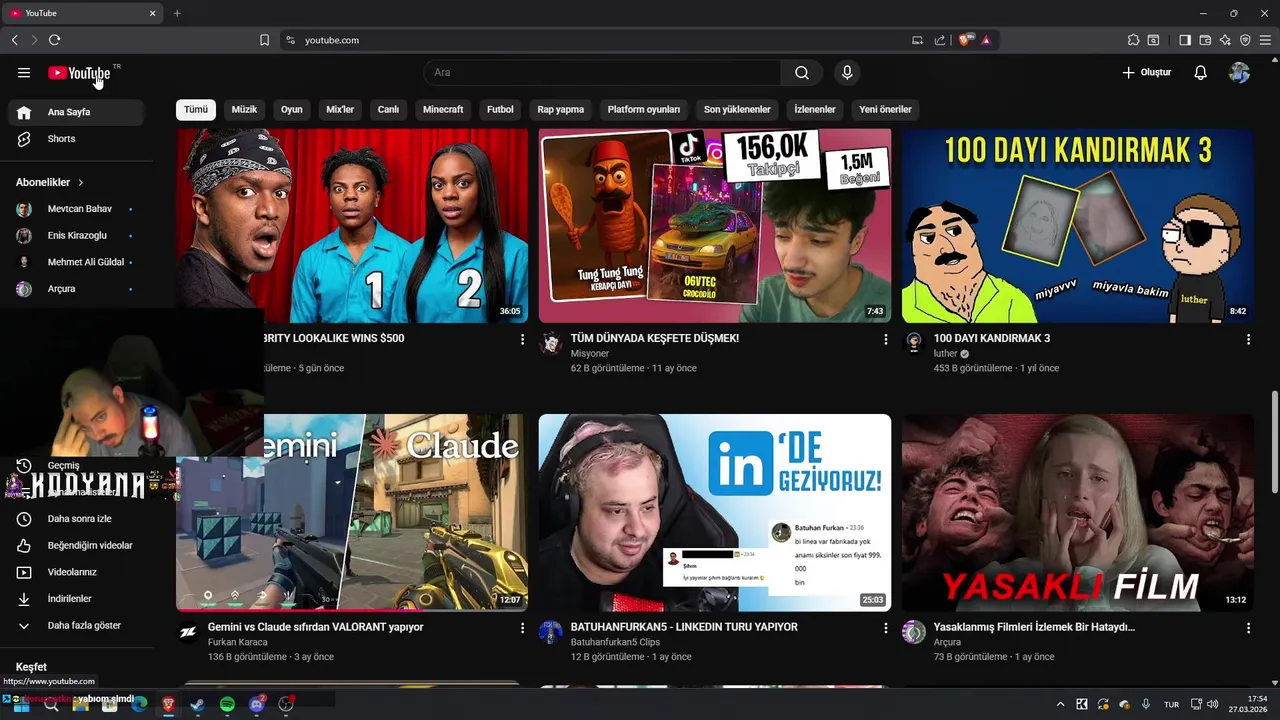1280x720 pixels.
Task: Open the YouTube hamburger guide menu
Action: 24,72
